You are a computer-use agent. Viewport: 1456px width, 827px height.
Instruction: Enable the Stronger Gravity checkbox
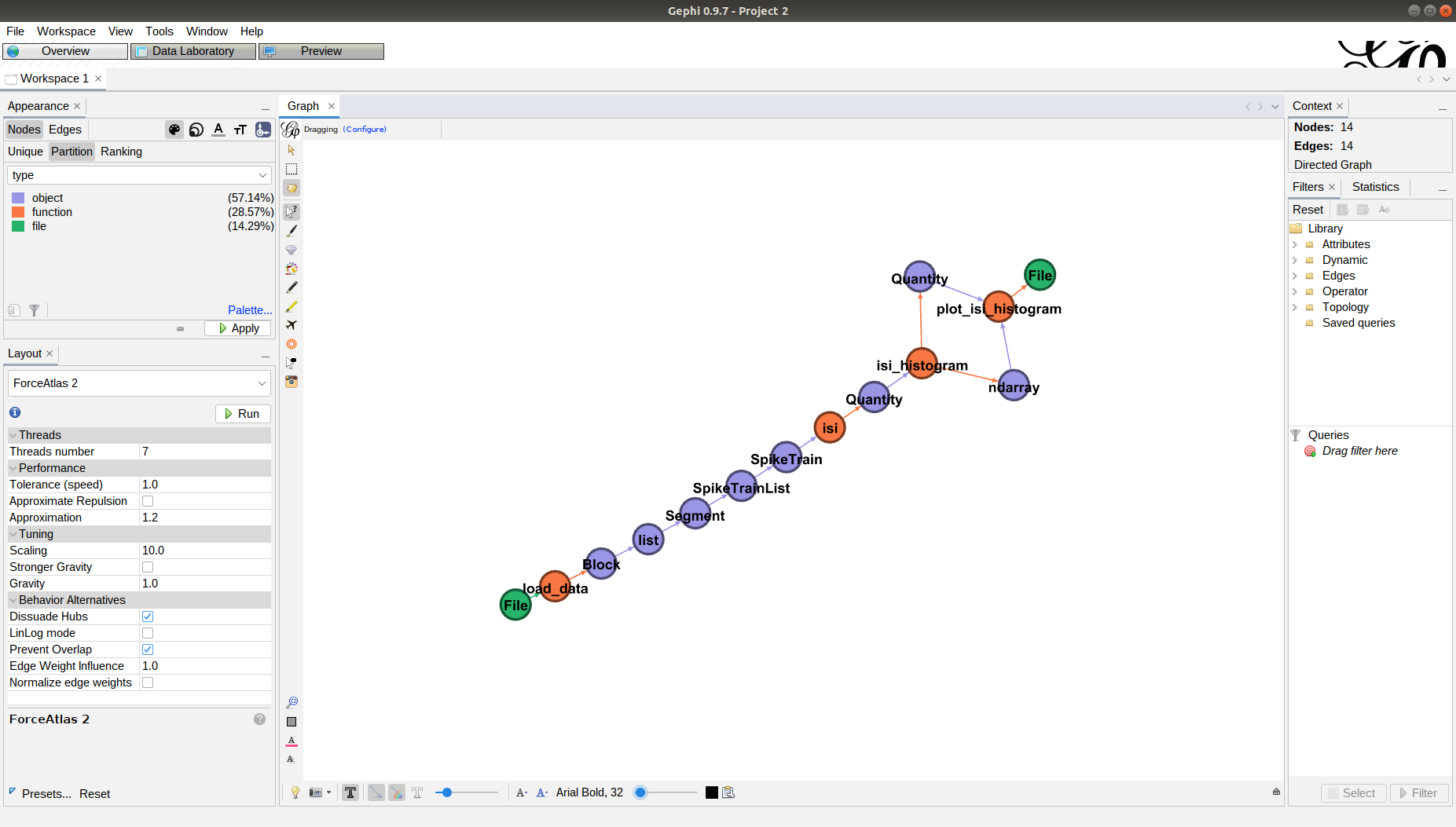click(x=148, y=567)
